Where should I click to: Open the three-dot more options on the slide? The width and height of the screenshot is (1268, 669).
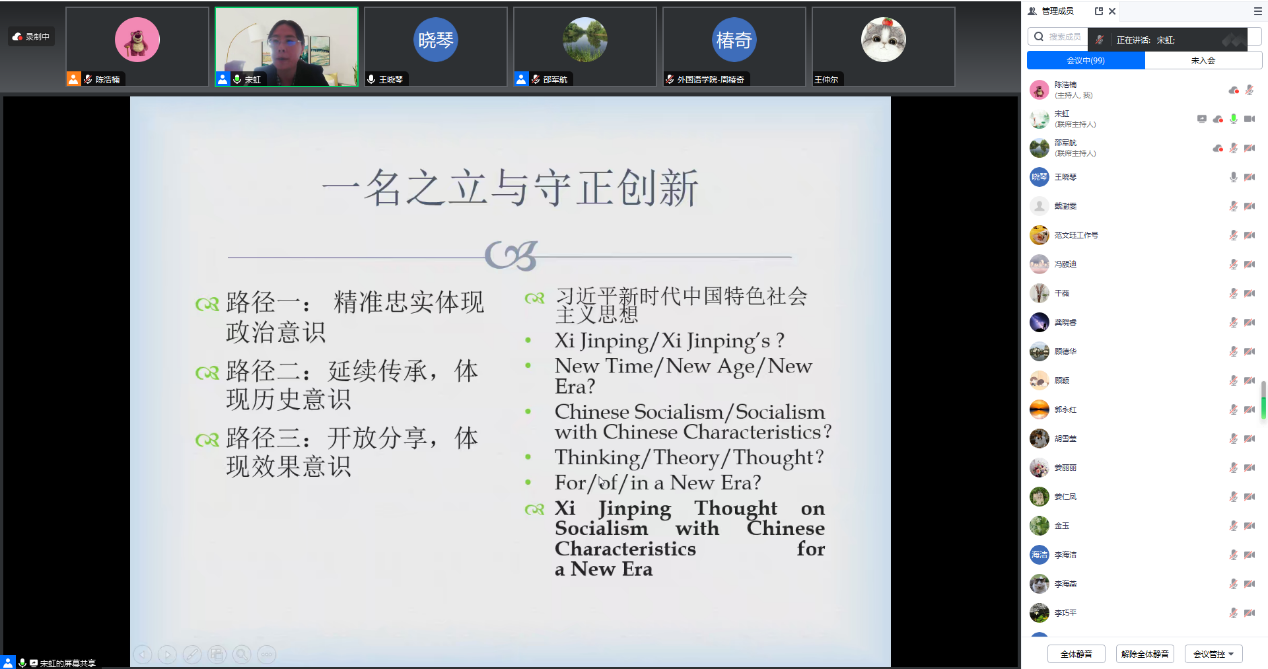(x=267, y=655)
